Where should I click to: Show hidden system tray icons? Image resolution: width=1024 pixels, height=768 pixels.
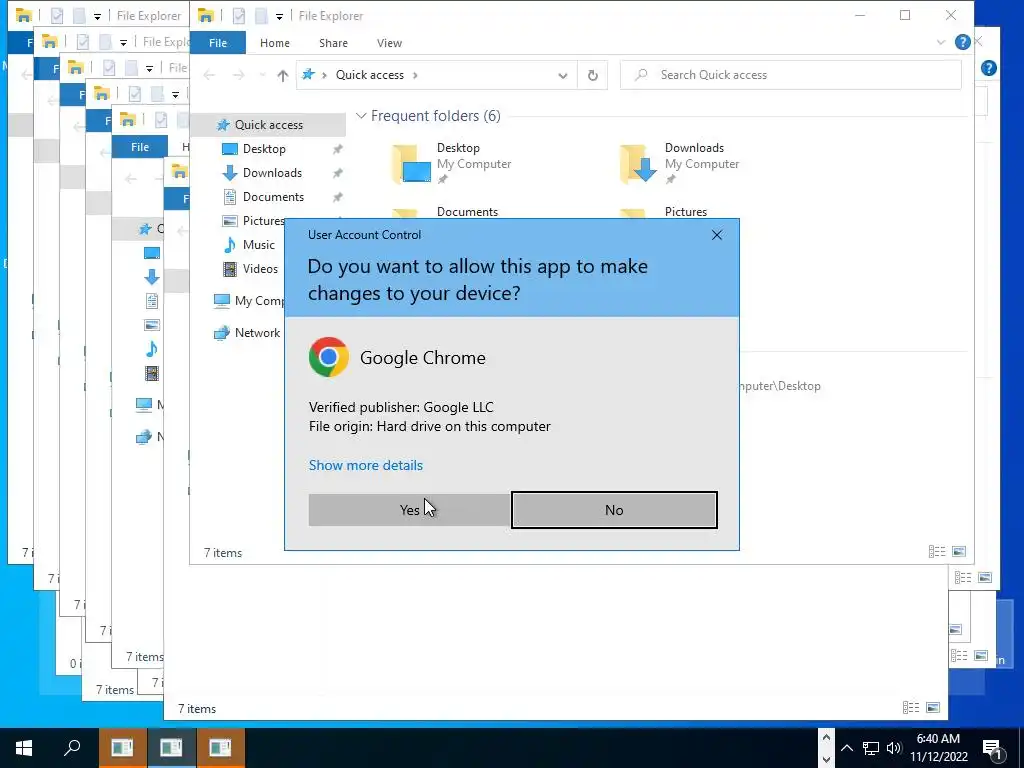pyautogui.click(x=846, y=748)
